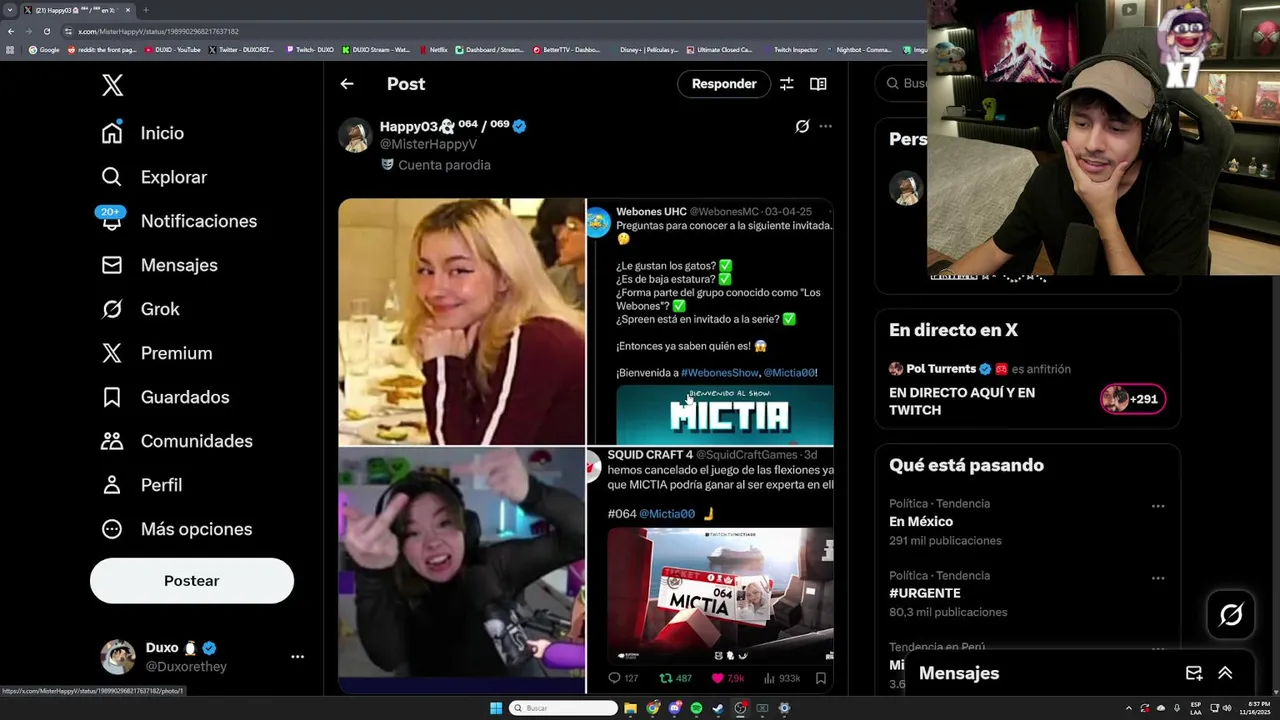This screenshot has width=1280, height=720.
Task: Click browser back arrow
Action: point(11,31)
